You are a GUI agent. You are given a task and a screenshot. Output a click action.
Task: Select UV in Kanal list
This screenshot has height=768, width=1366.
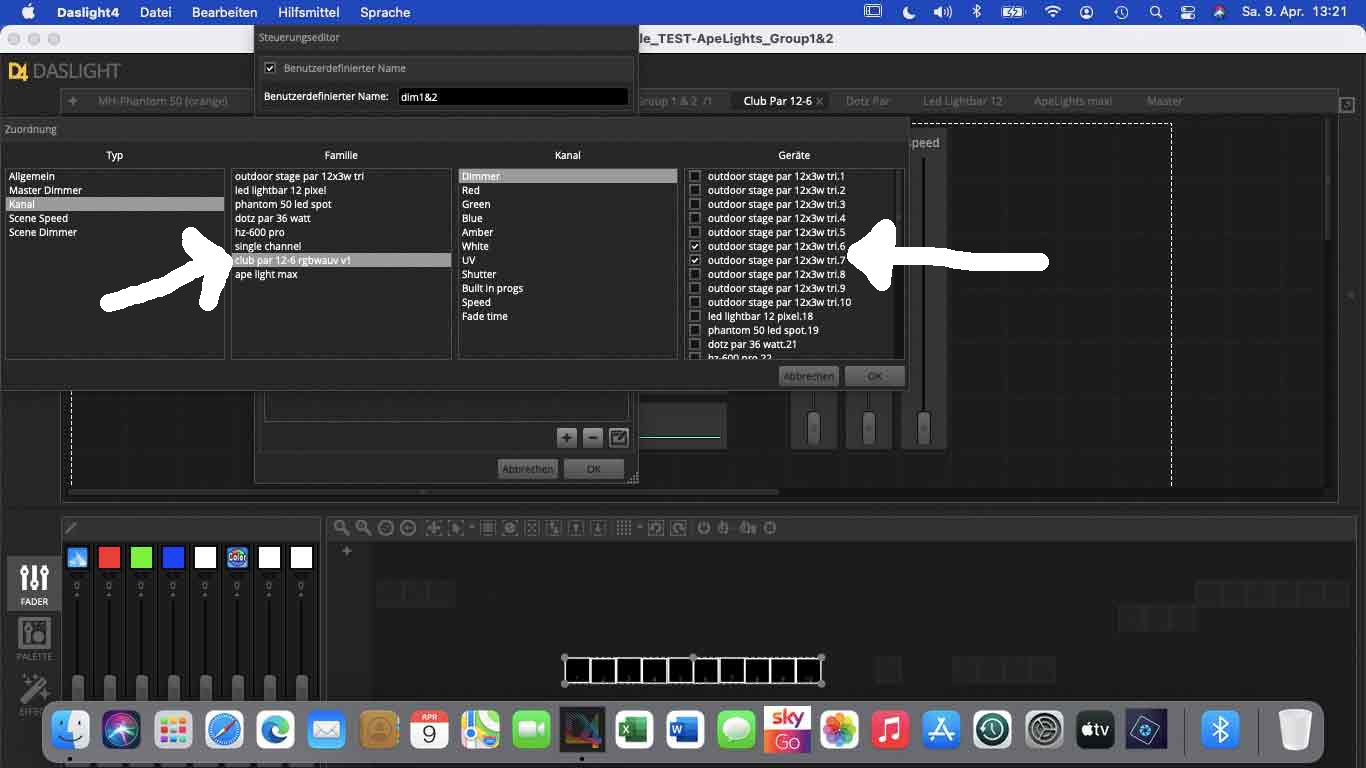(x=567, y=260)
